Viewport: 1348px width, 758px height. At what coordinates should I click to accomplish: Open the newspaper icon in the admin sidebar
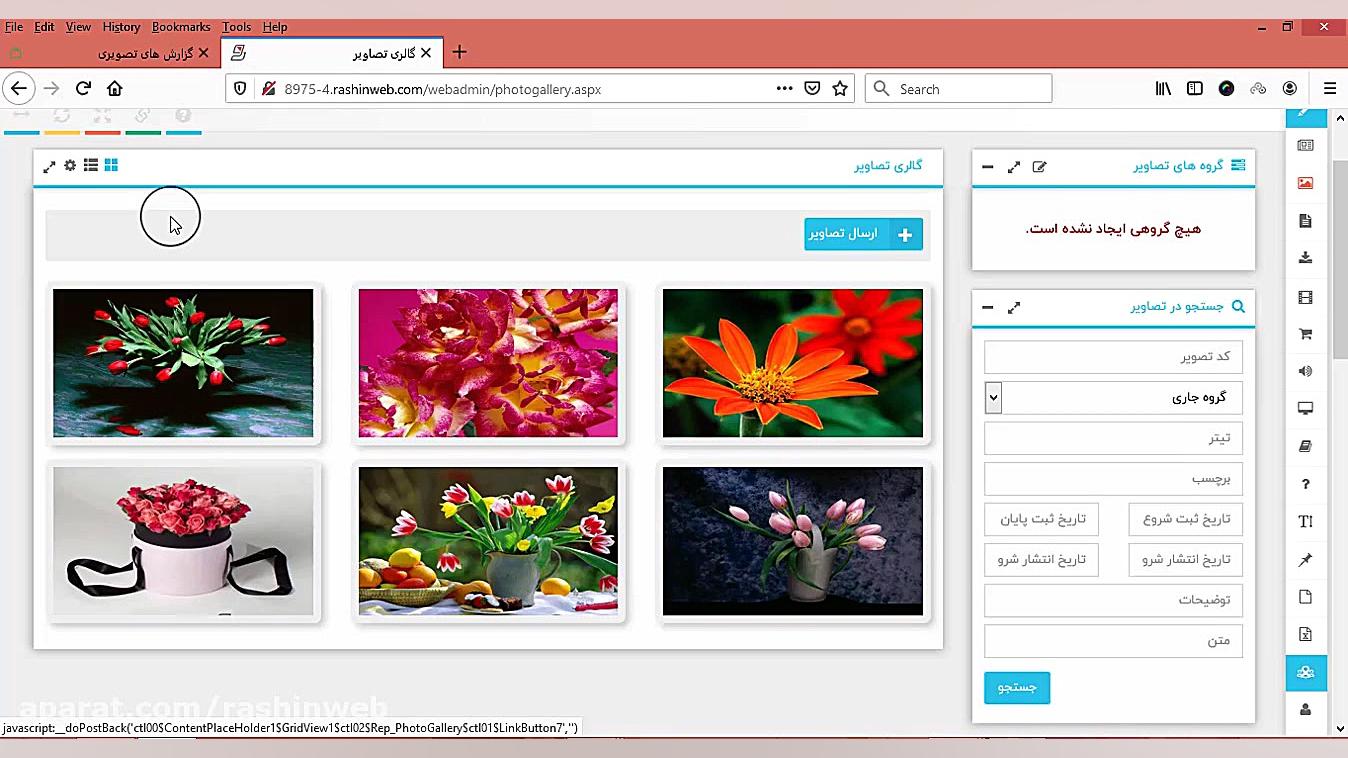(1305, 146)
